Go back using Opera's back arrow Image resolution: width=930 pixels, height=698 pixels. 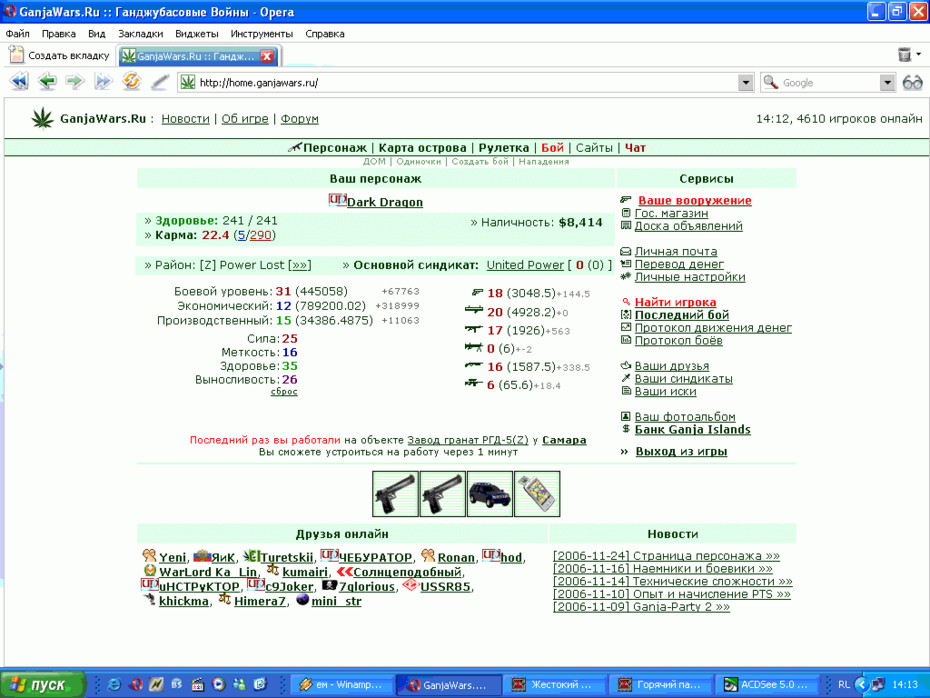click(x=47, y=81)
